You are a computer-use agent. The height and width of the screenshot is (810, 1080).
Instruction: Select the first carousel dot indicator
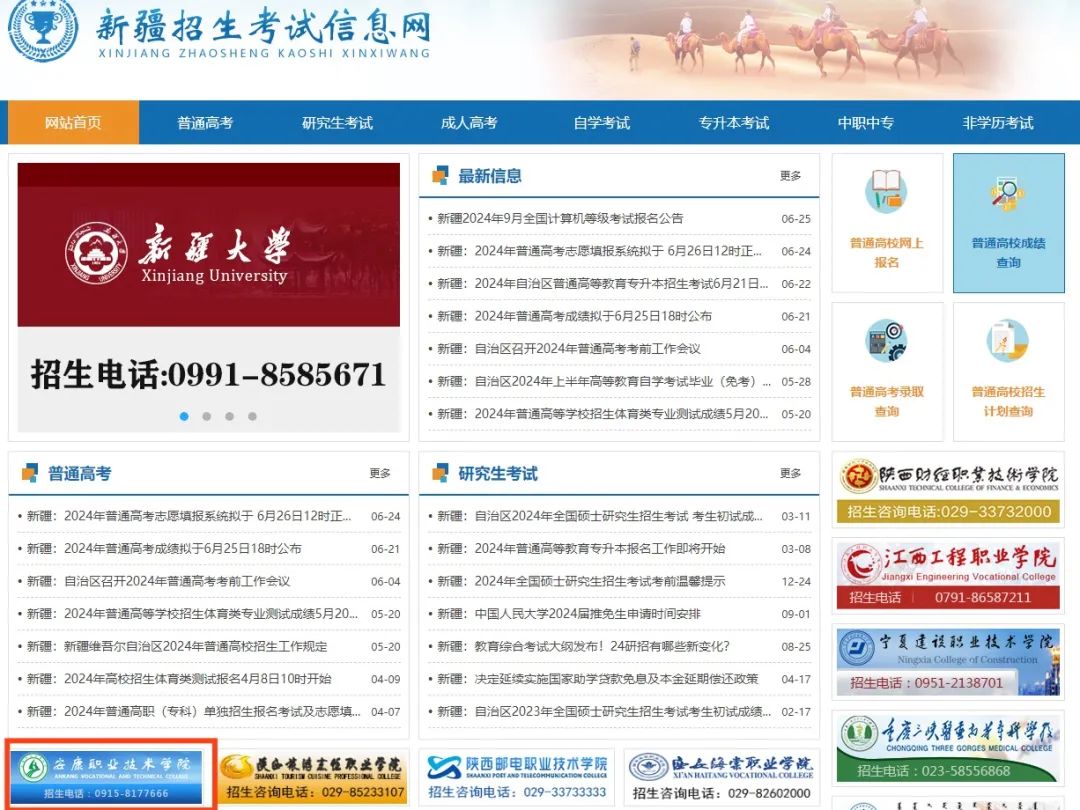184,416
